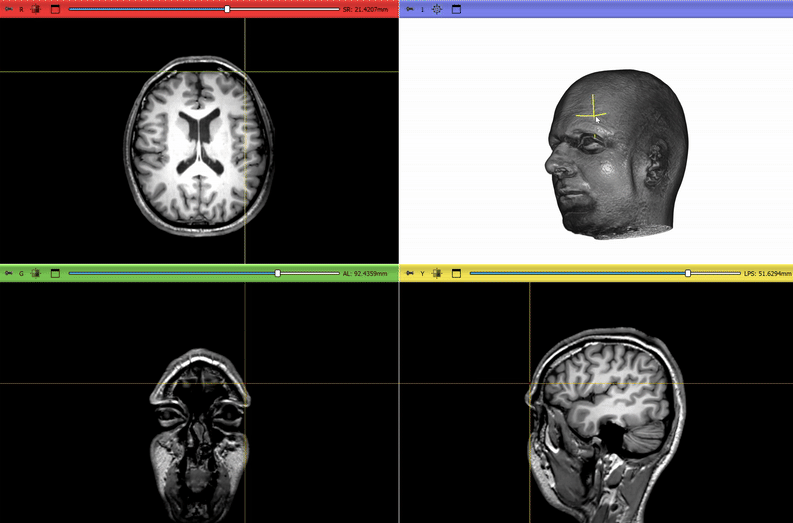Click the LPS: 51.6294mm offset value

[767, 273]
